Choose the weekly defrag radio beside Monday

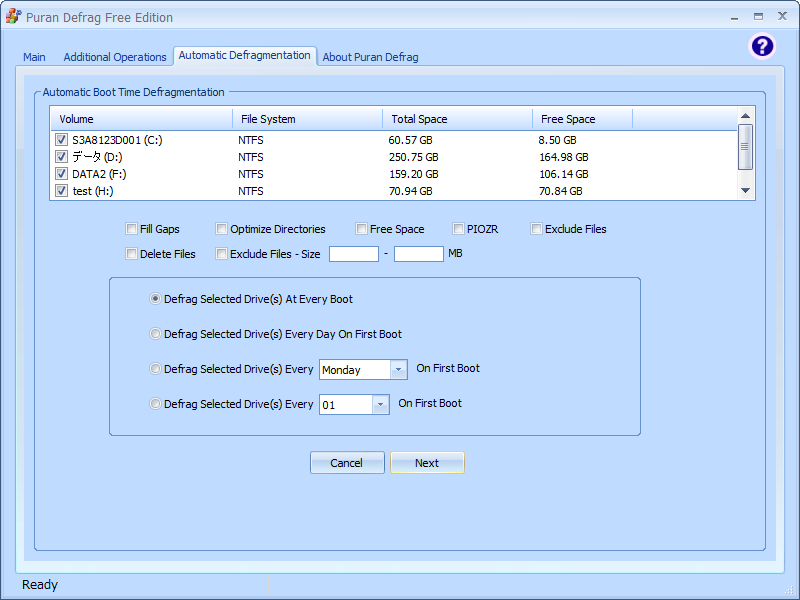[155, 368]
